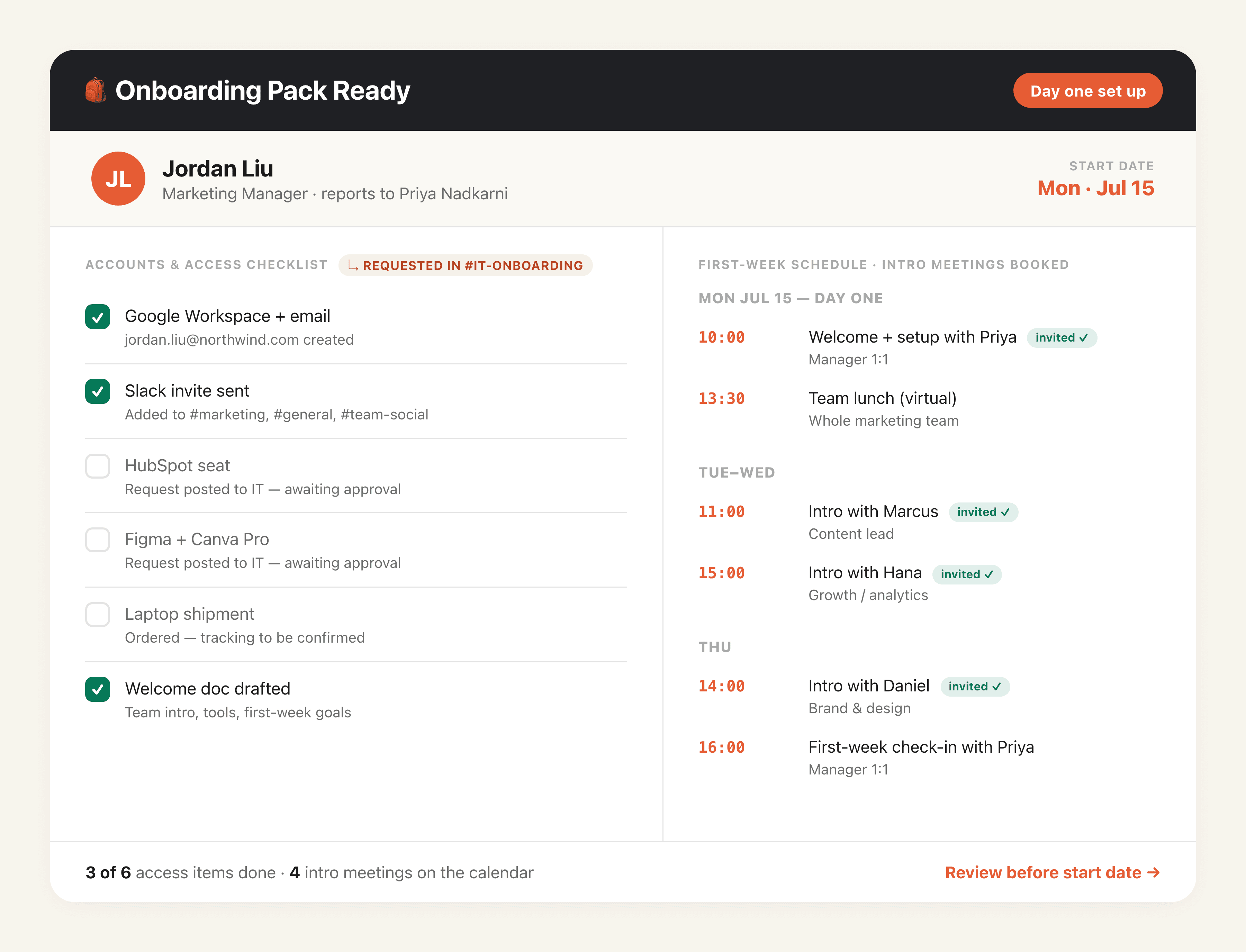Click "Marketing Manager · reports to Priya Nadkarni"

tap(335, 194)
